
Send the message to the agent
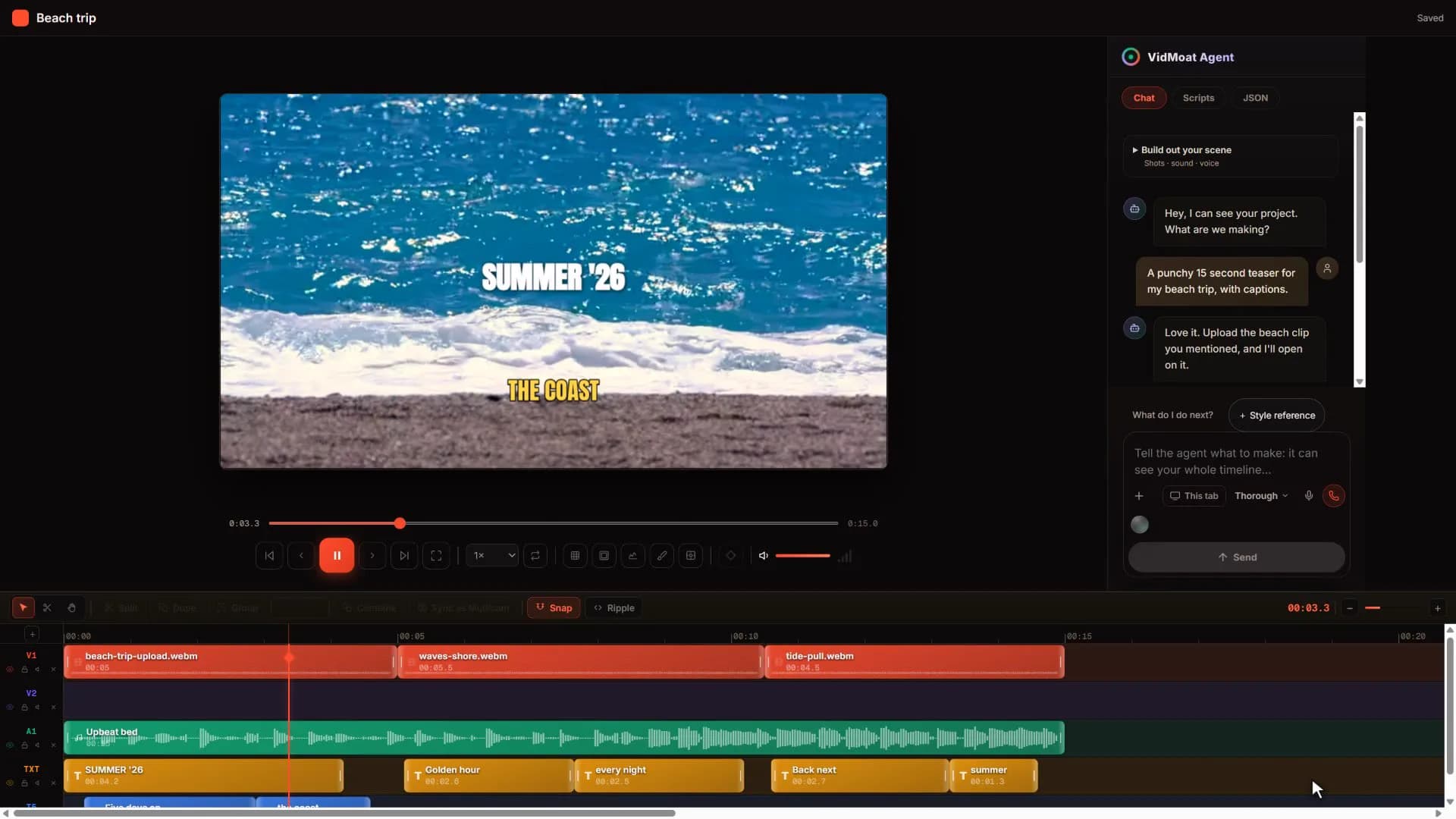click(1237, 557)
